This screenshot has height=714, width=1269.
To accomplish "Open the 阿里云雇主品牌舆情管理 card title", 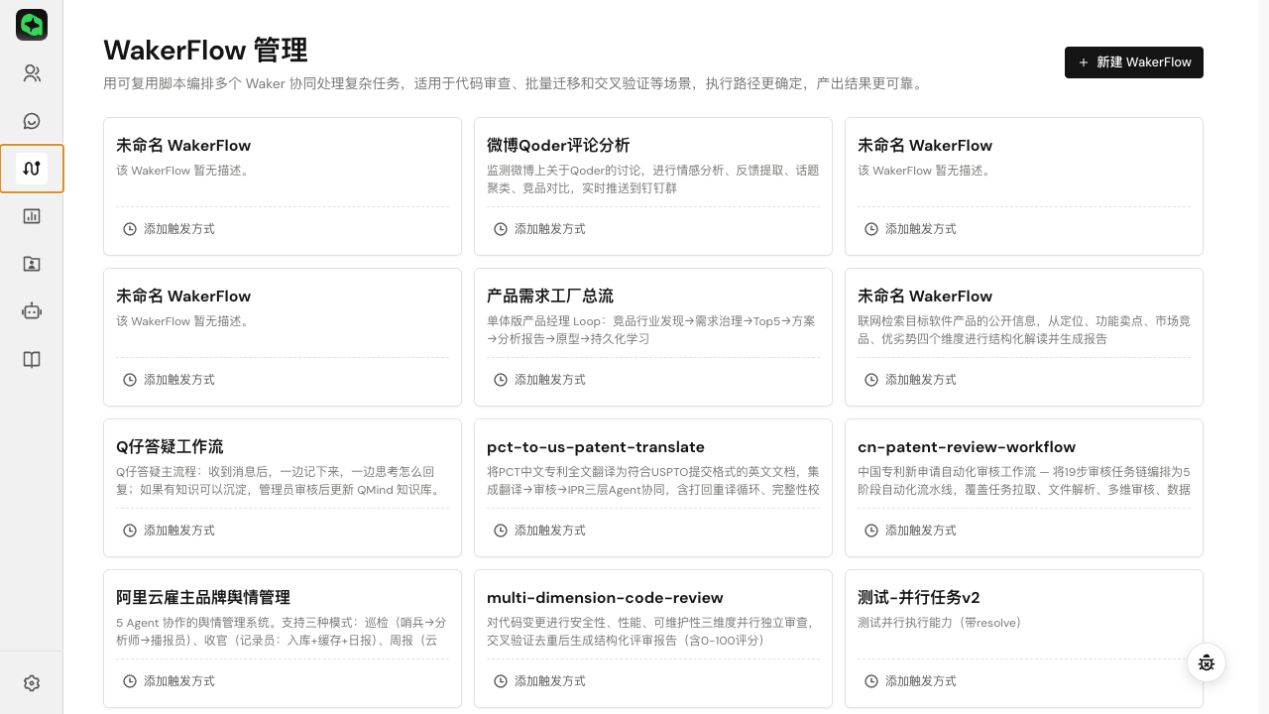I will (x=203, y=597).
